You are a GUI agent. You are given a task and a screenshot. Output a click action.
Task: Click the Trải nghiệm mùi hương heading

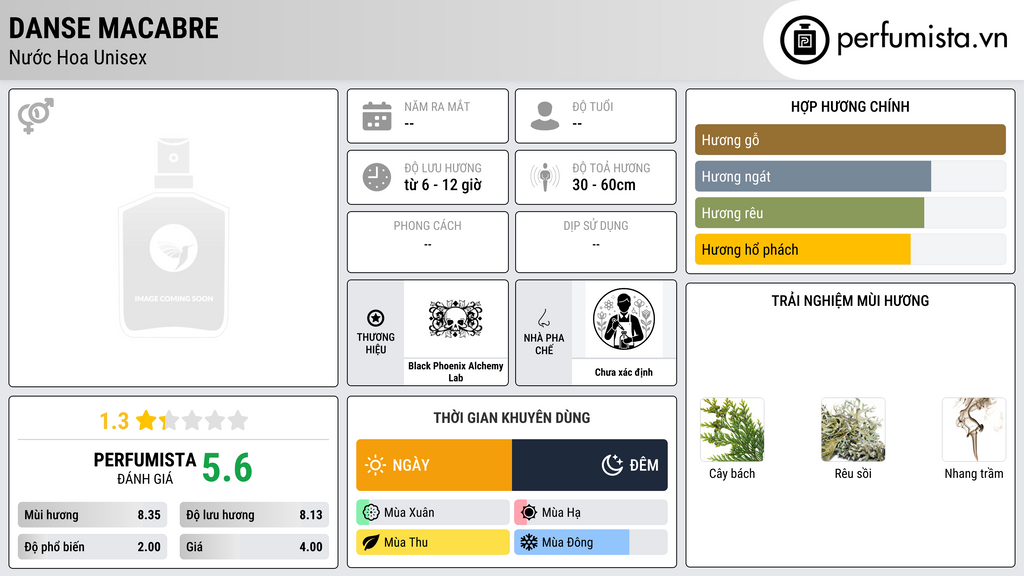[x=850, y=301]
